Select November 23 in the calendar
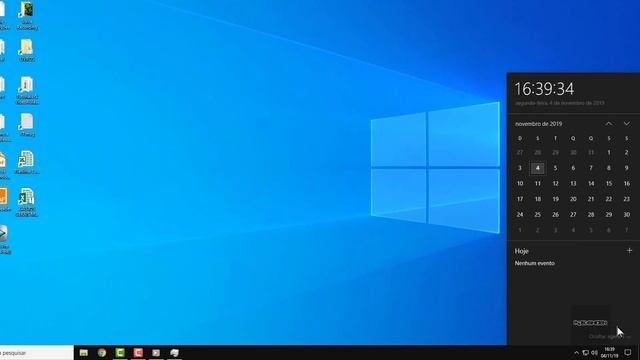640x360 pixels. [627, 199]
